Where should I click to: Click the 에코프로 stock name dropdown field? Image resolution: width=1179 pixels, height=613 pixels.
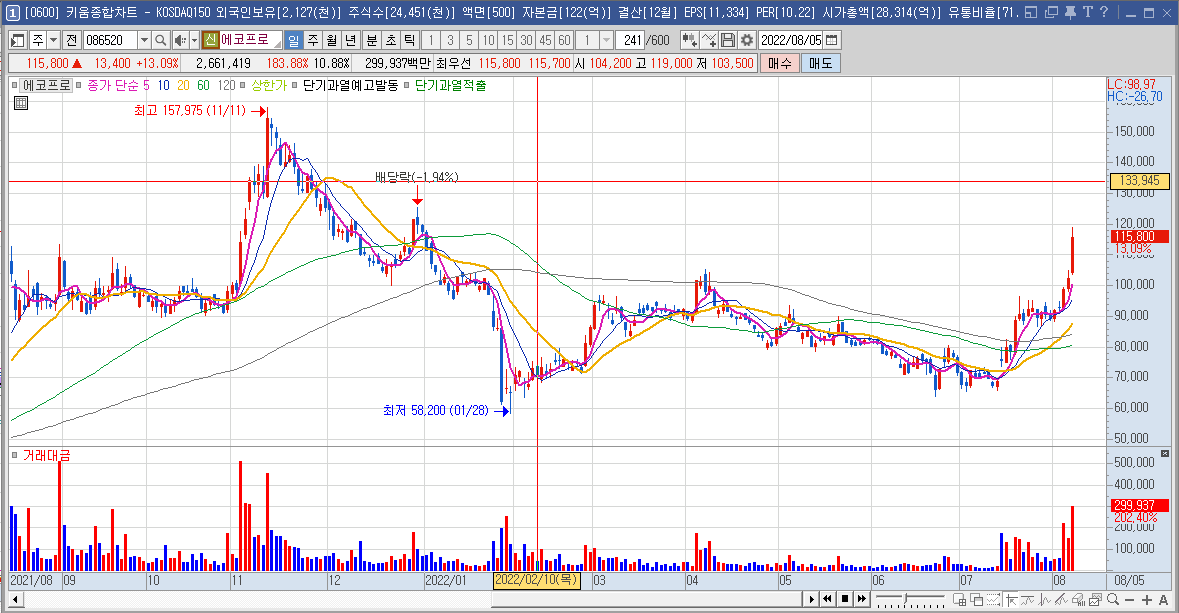(250, 41)
